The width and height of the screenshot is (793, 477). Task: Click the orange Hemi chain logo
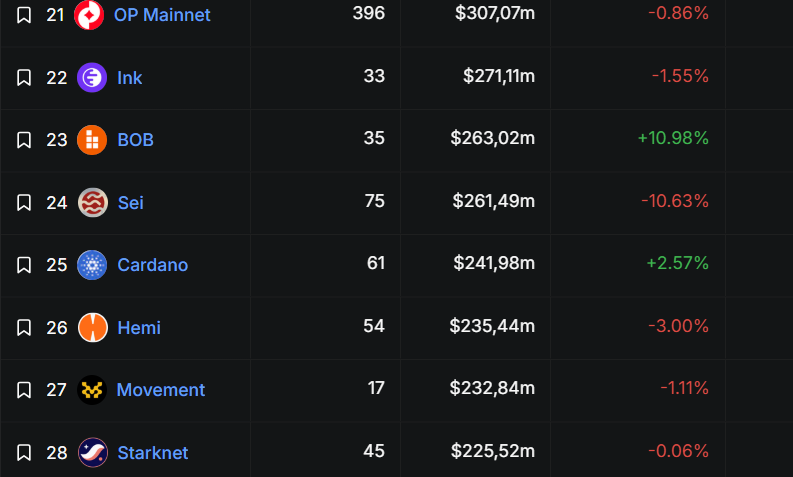point(92,327)
